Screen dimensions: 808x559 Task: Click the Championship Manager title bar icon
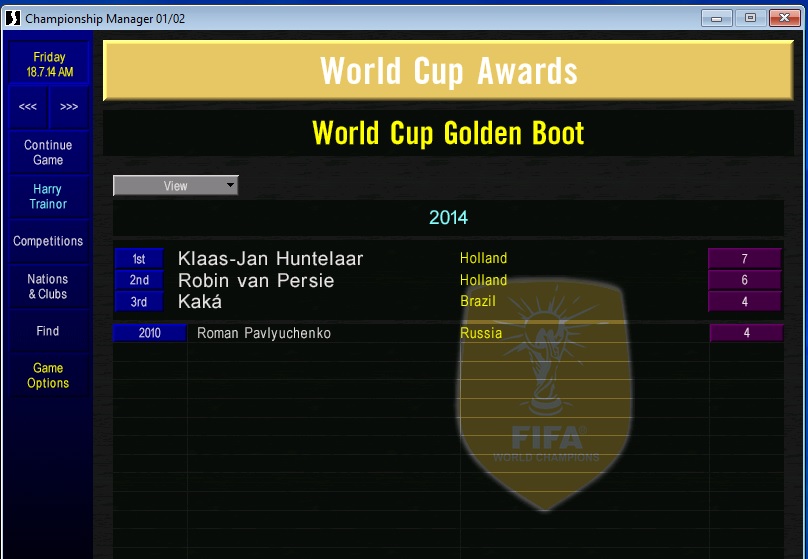(12, 19)
